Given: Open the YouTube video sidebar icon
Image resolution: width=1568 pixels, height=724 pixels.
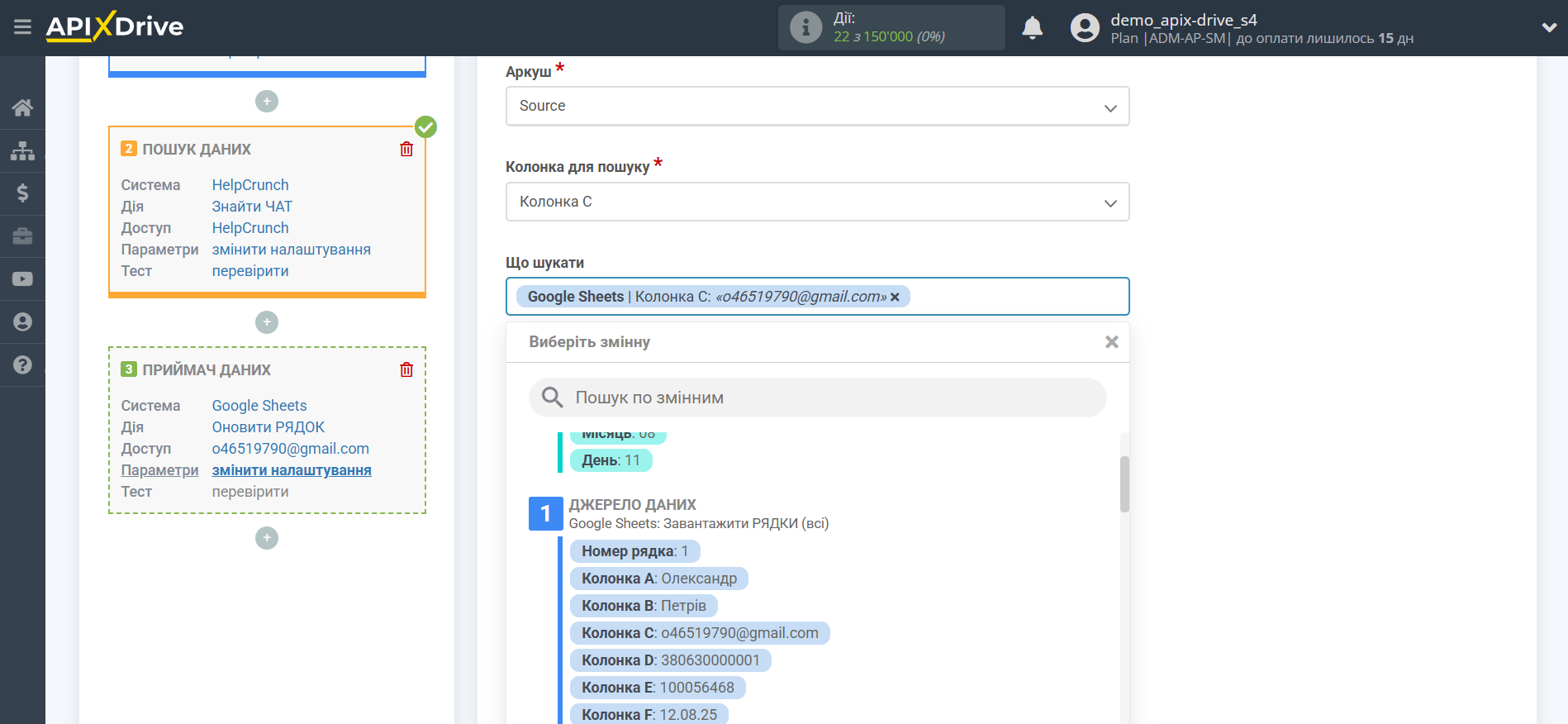Looking at the screenshot, I should coord(22,279).
